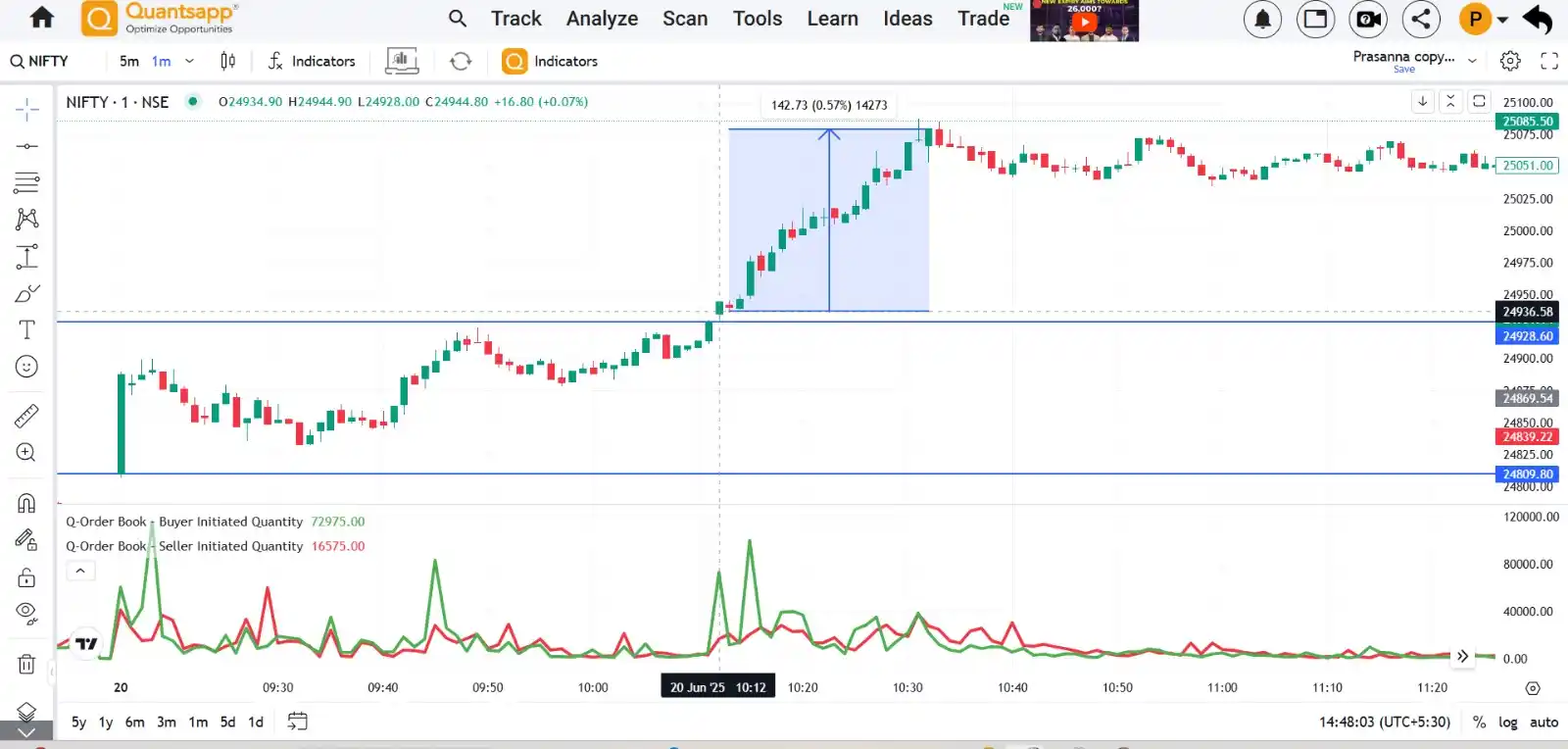The height and width of the screenshot is (749, 1568).
Task: Click the share icon
Action: tap(1421, 19)
